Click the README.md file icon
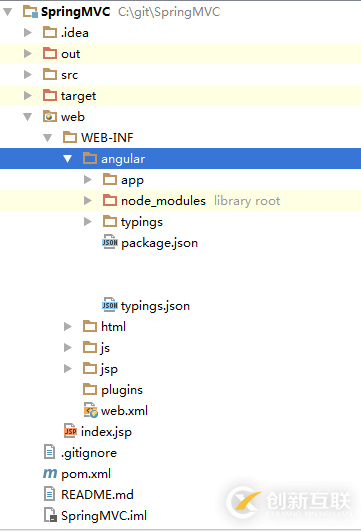Viewport: 361px width, 531px height. pos(49,494)
